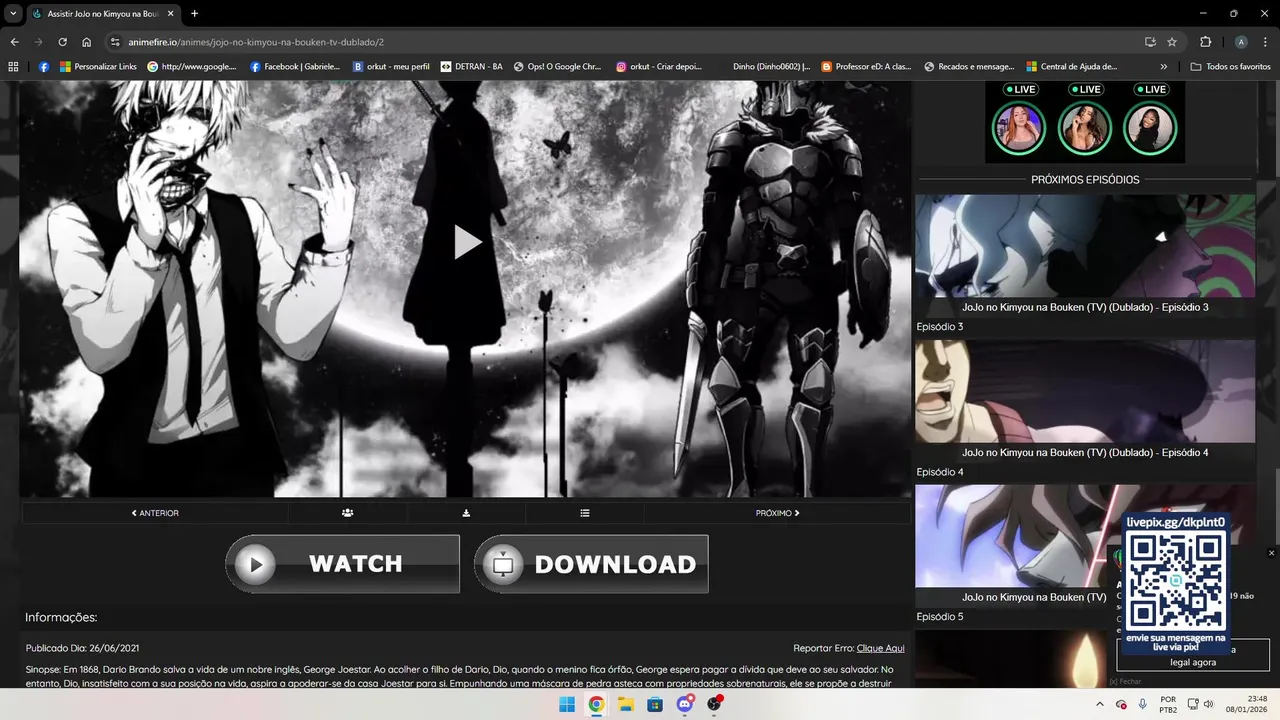Open Discord from taskbar
Viewport: 1280px width, 720px height.
pyautogui.click(x=685, y=704)
